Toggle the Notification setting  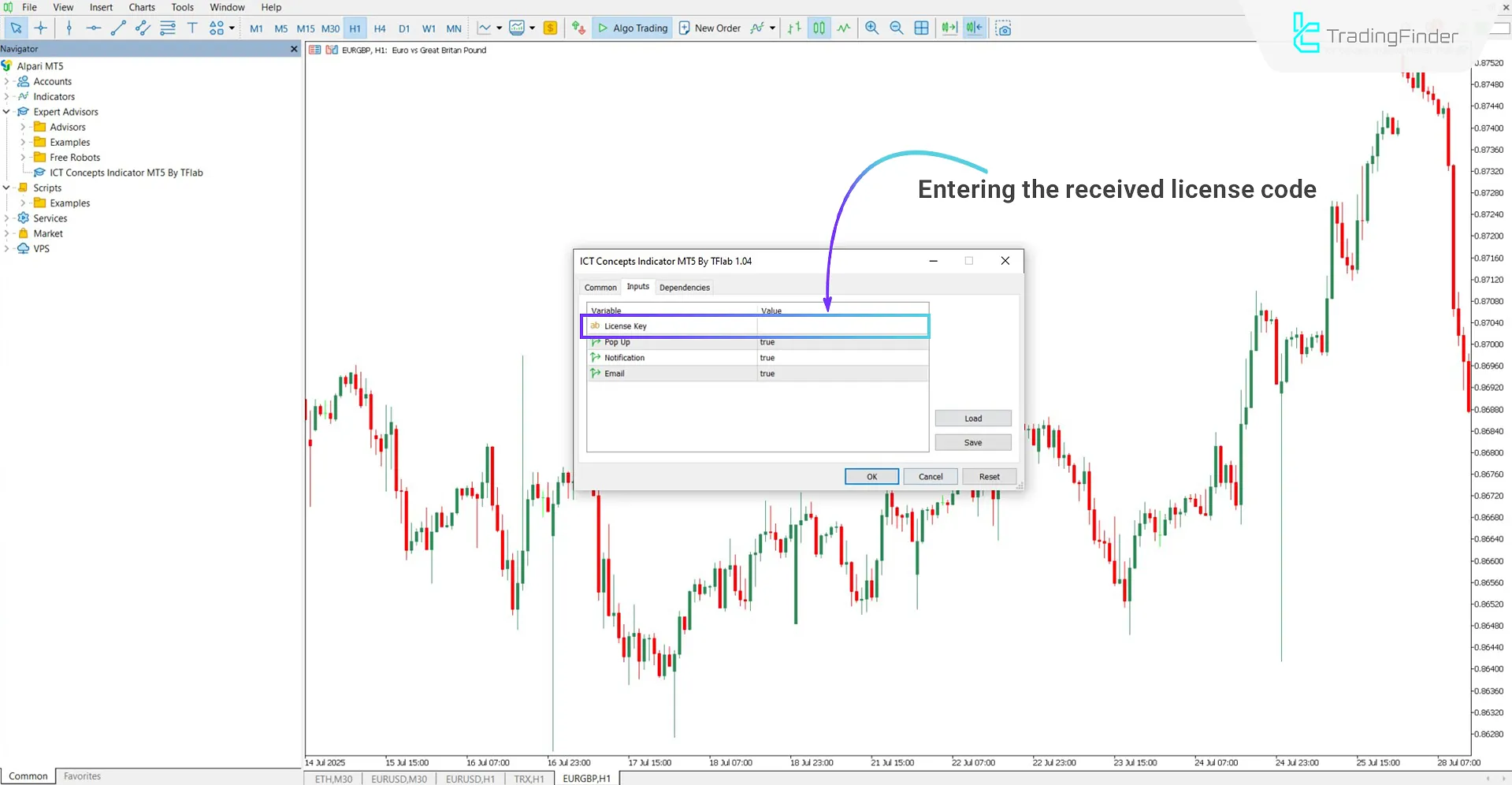pos(839,357)
